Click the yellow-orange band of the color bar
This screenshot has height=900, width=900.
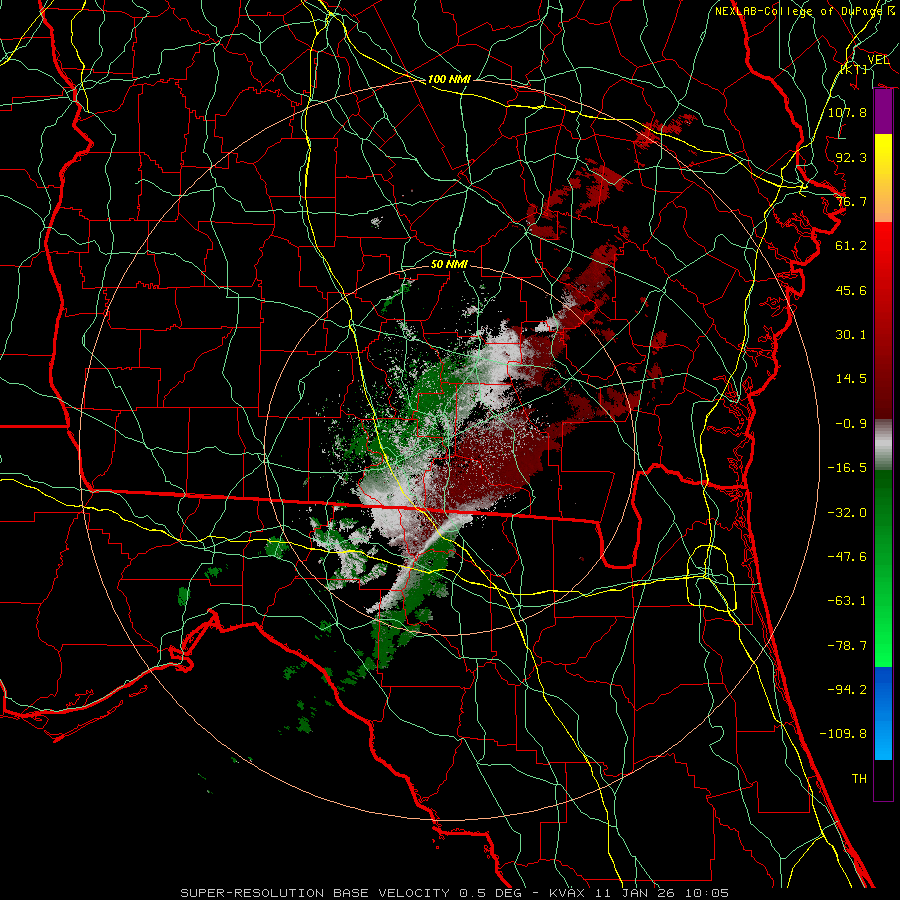click(x=883, y=178)
